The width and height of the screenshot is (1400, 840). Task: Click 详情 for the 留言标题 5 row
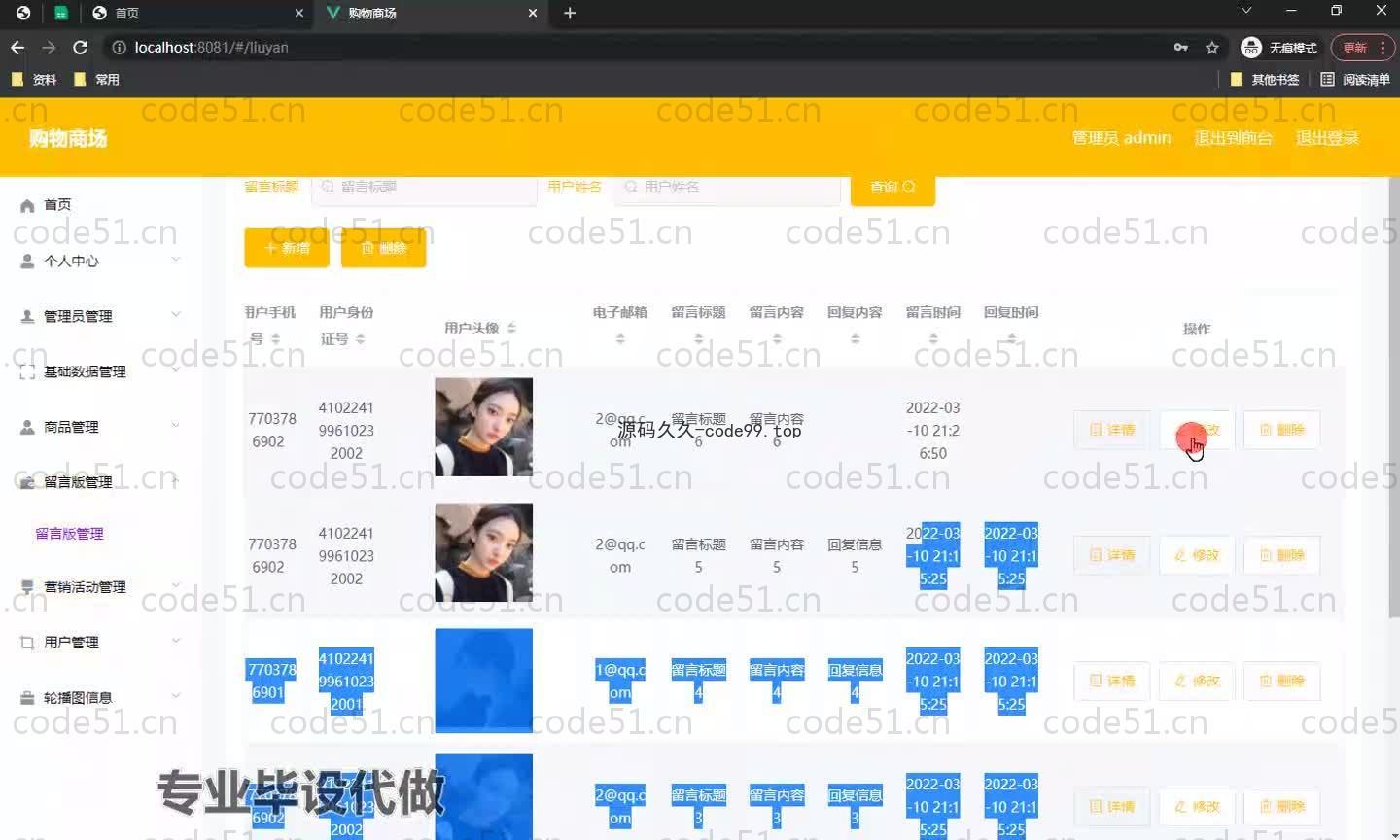1112,555
